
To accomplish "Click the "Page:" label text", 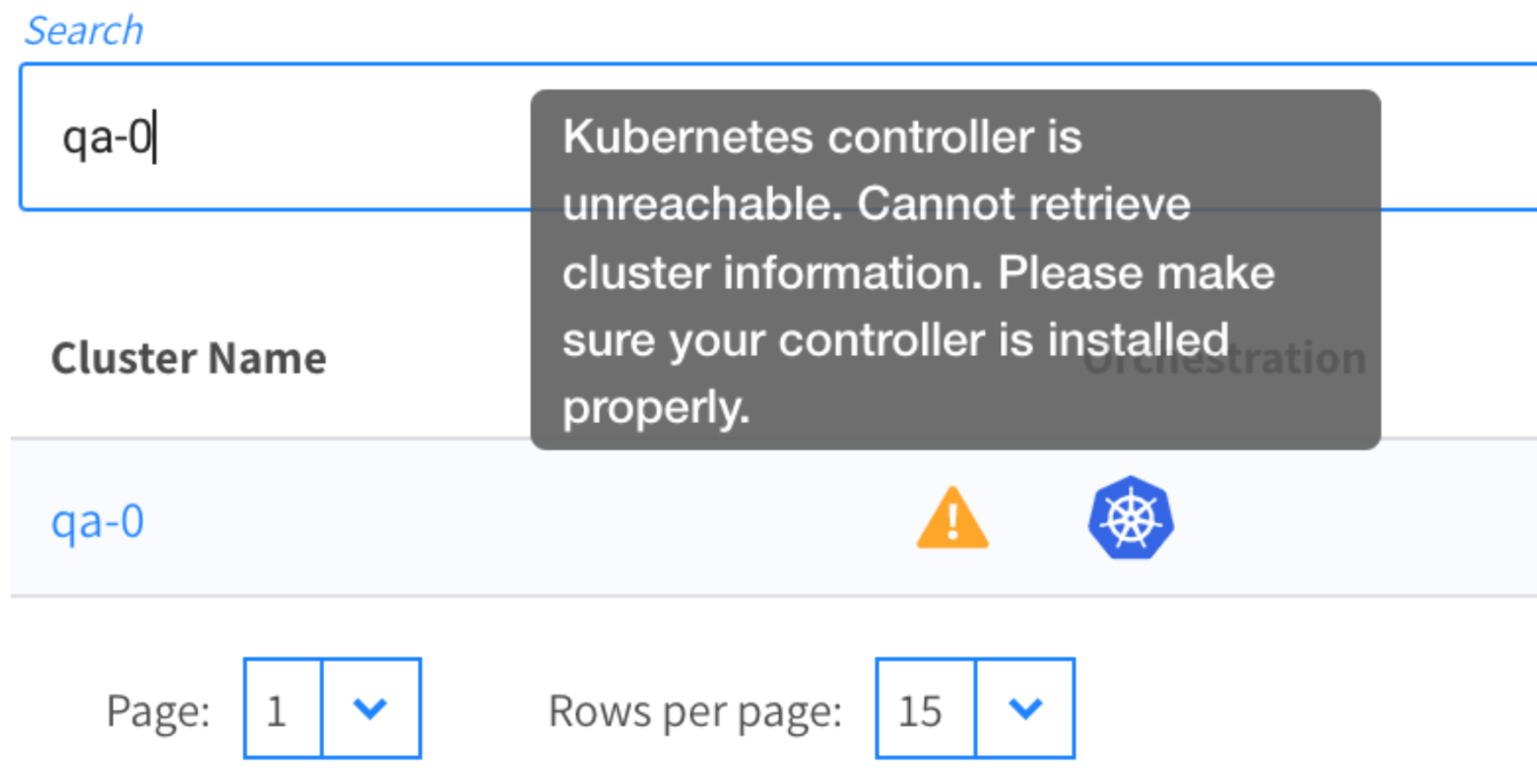I will pyautogui.click(x=158, y=711).
